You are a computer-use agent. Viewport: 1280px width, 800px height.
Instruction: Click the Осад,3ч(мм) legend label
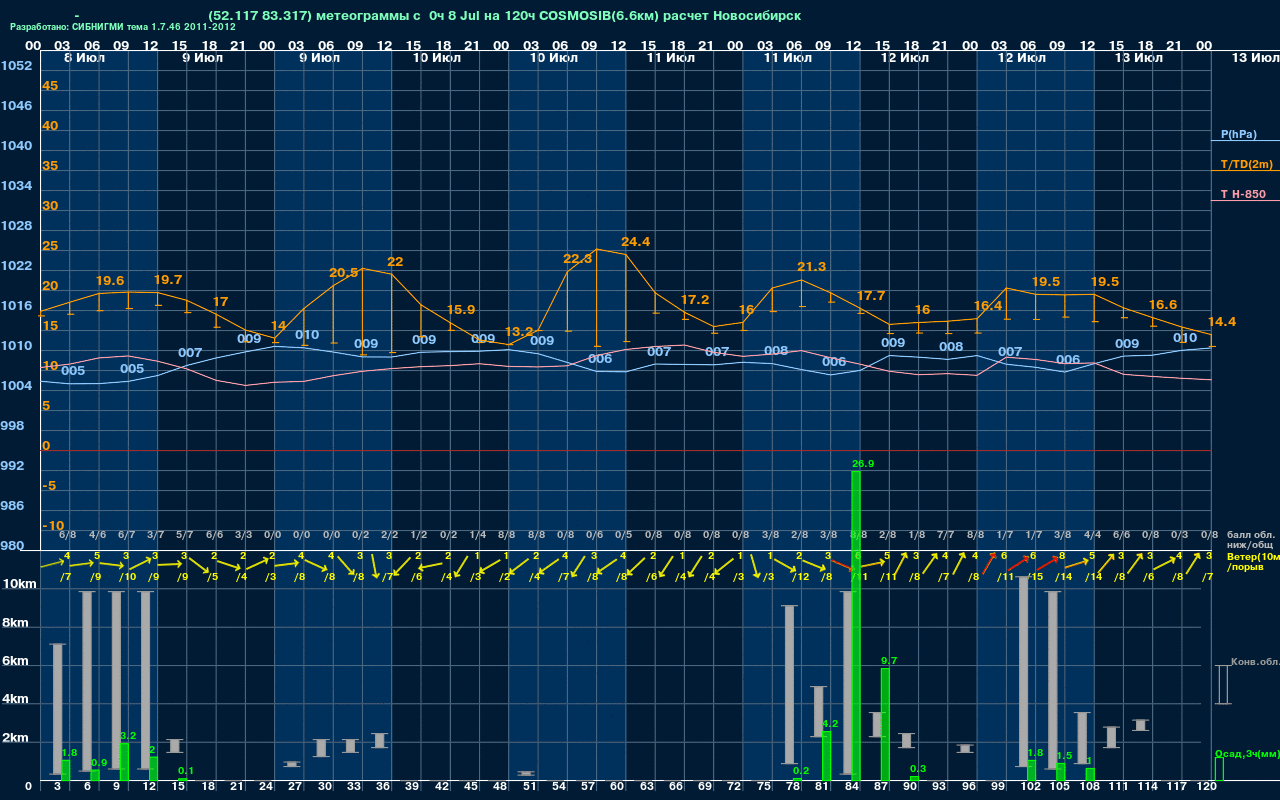pyautogui.click(x=1247, y=753)
